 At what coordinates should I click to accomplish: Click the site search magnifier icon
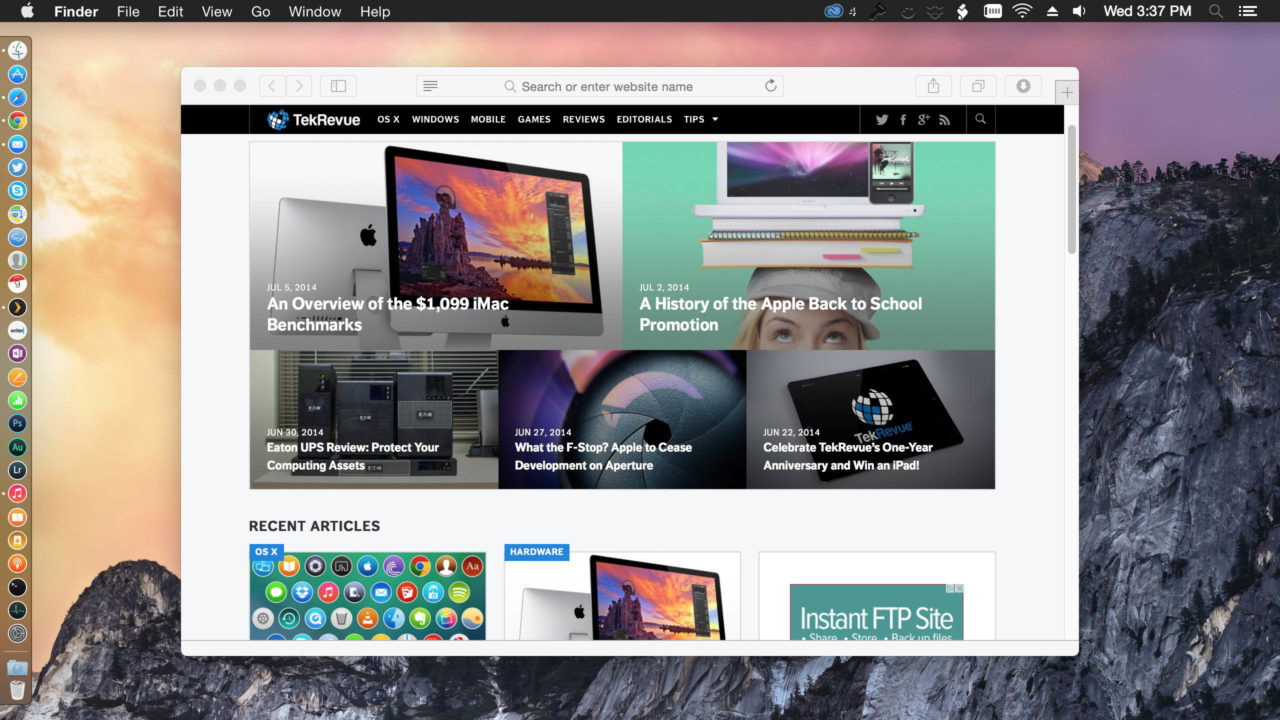click(980, 119)
